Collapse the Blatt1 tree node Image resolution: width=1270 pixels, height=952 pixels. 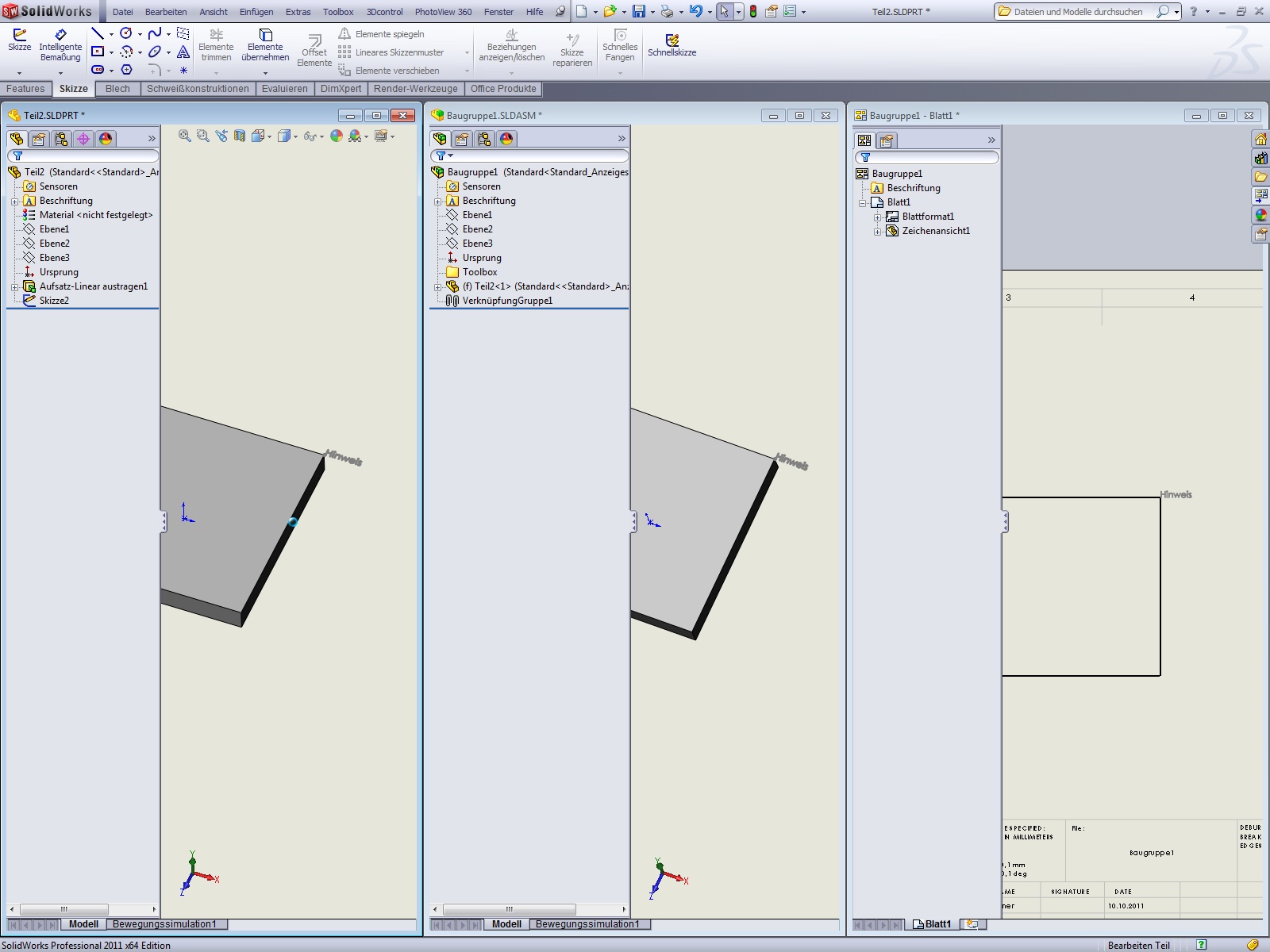pos(863,203)
